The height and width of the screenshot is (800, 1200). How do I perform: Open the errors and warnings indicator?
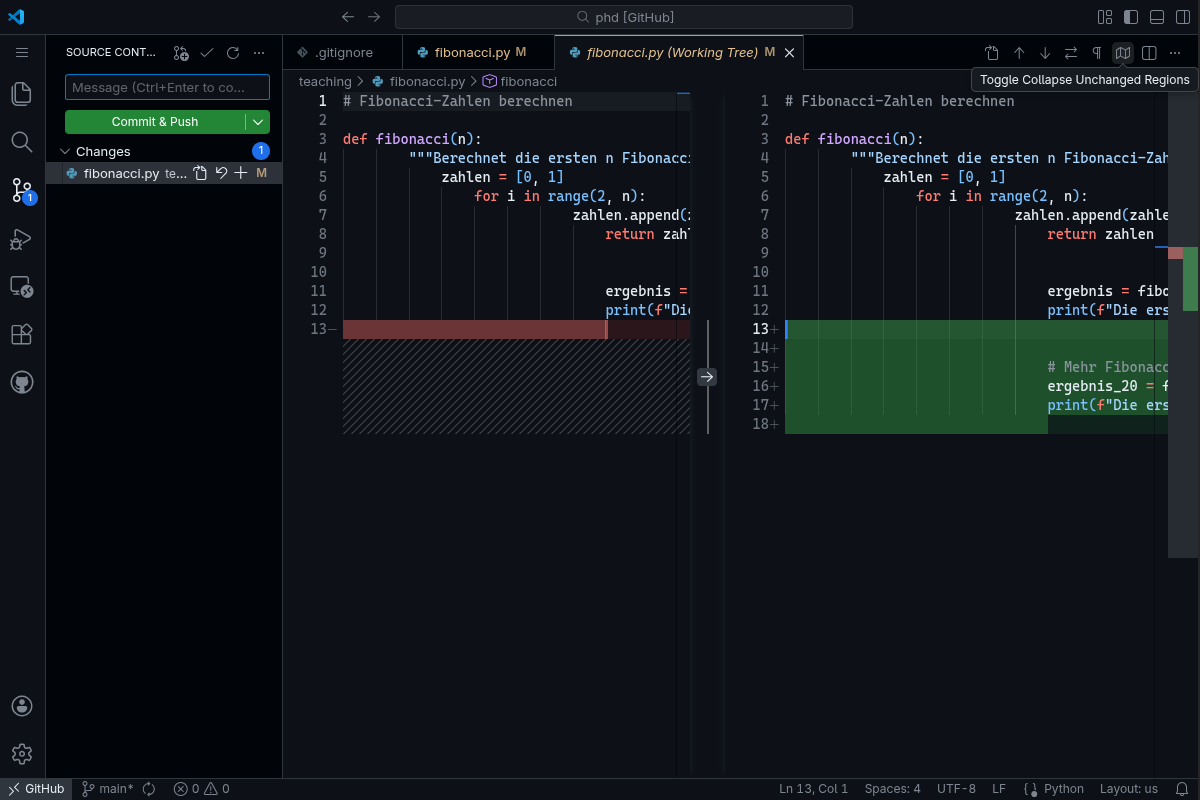tap(201, 789)
